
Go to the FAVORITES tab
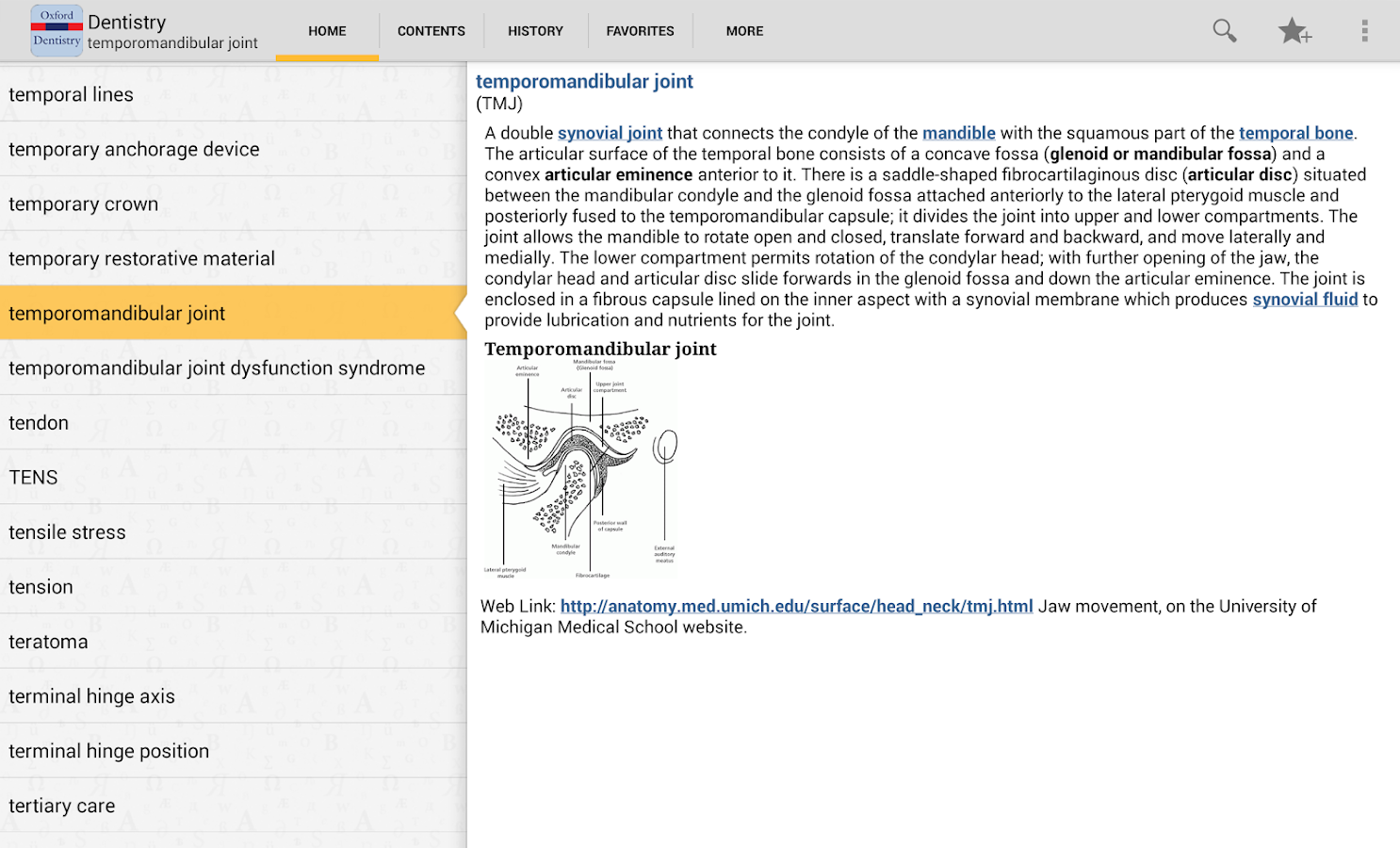point(641,31)
